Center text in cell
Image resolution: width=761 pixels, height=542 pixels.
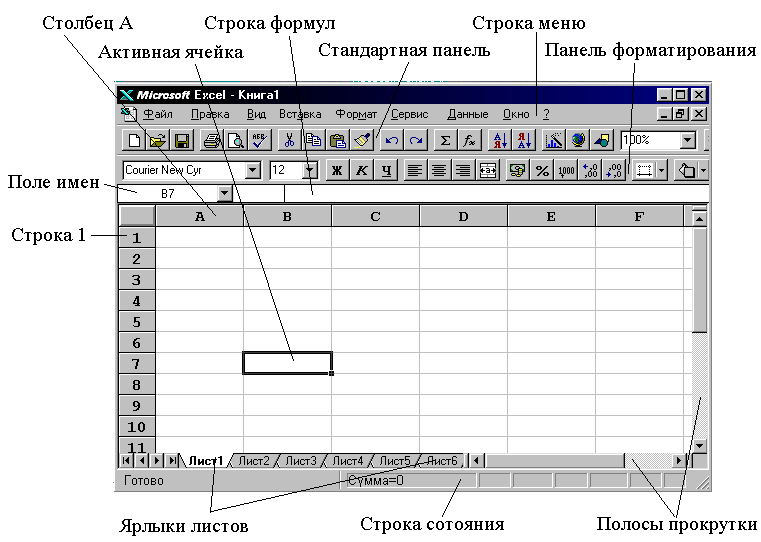439,170
